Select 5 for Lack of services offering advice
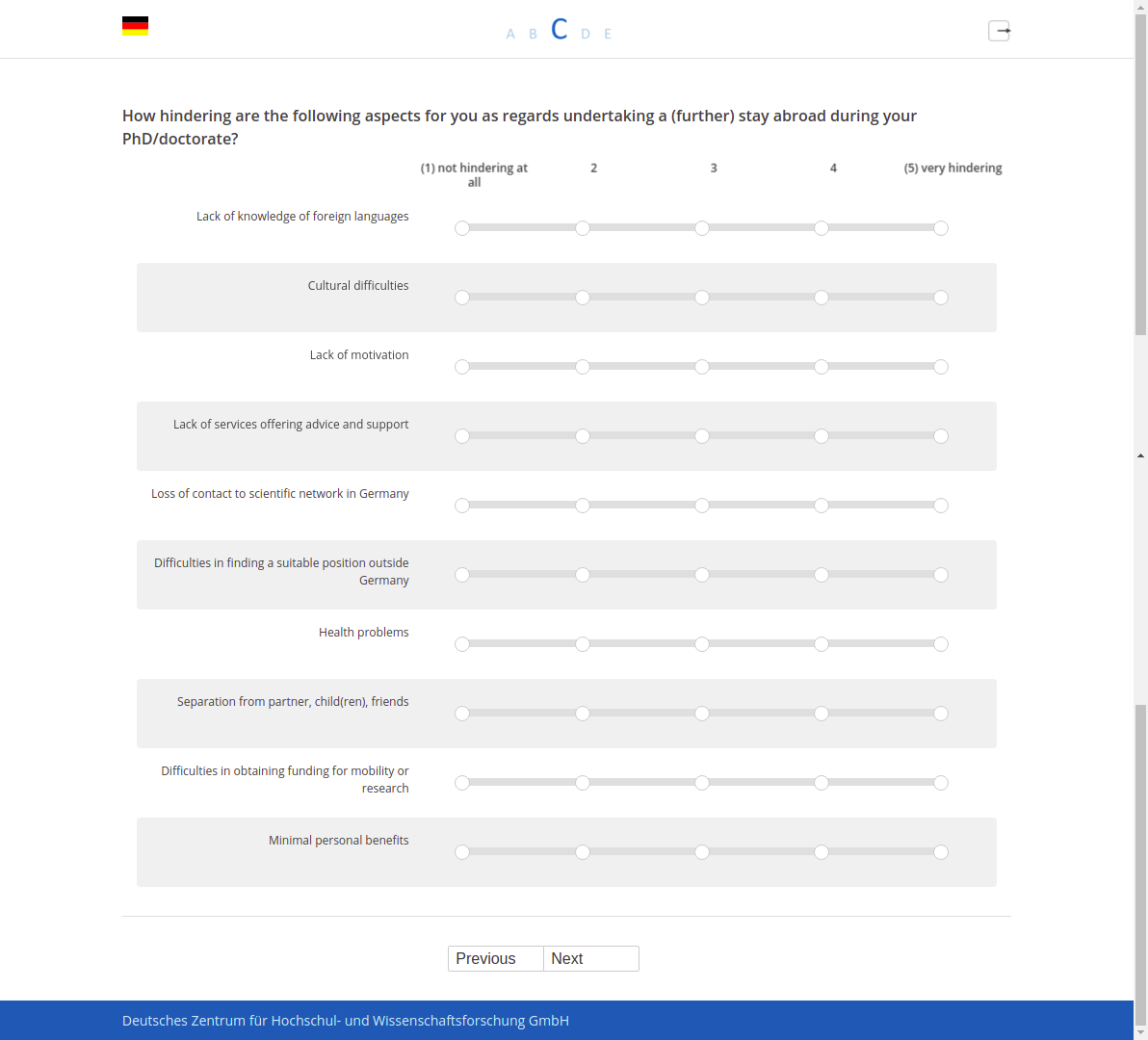Screen dimensions: 1148x1040 941,436
